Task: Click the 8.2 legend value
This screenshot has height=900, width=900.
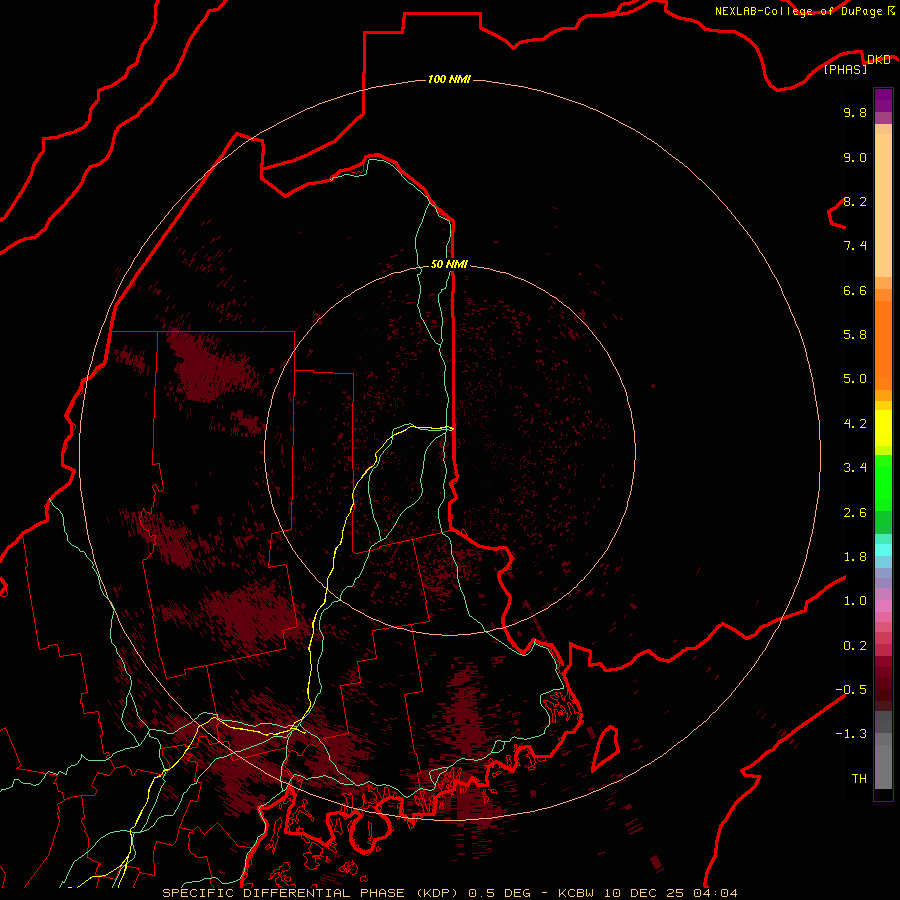Action: tap(855, 201)
